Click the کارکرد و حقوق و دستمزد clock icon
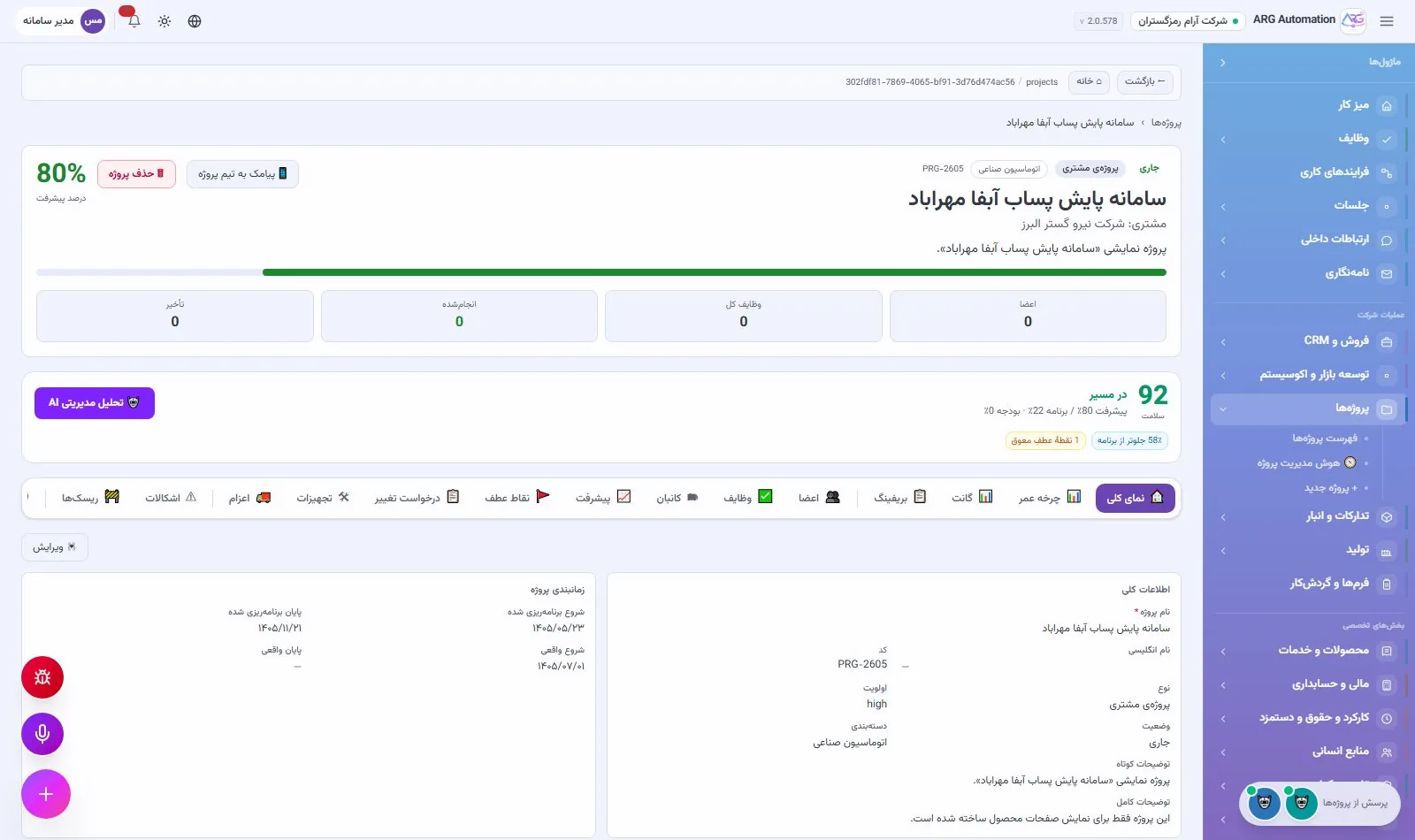Screen dimensions: 1415x840 tap(1387, 718)
